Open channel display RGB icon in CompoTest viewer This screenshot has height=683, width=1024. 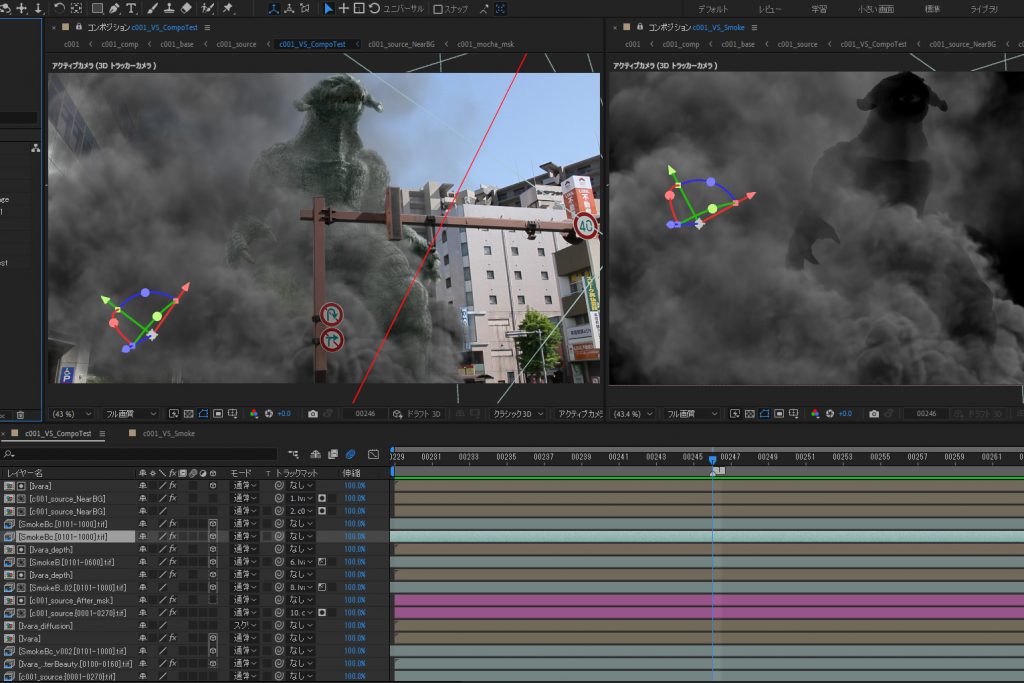tap(254, 414)
